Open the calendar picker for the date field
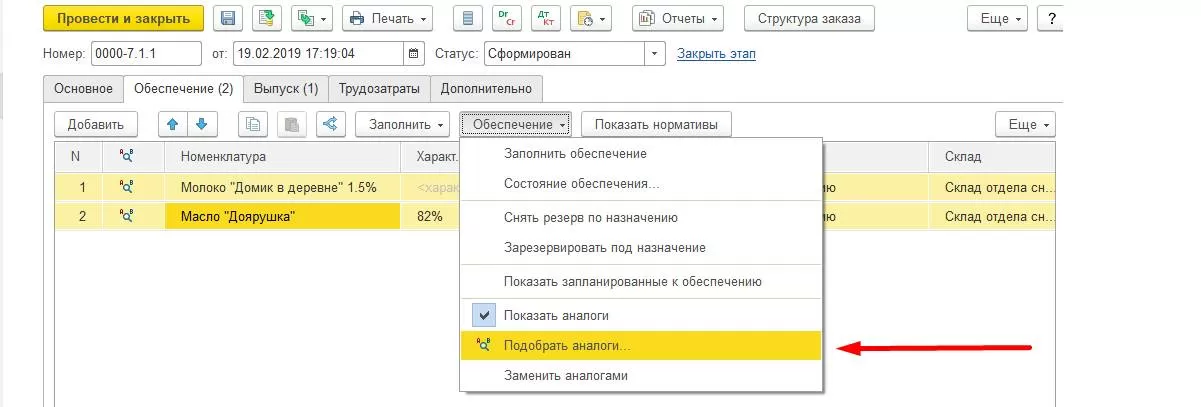 [414, 53]
